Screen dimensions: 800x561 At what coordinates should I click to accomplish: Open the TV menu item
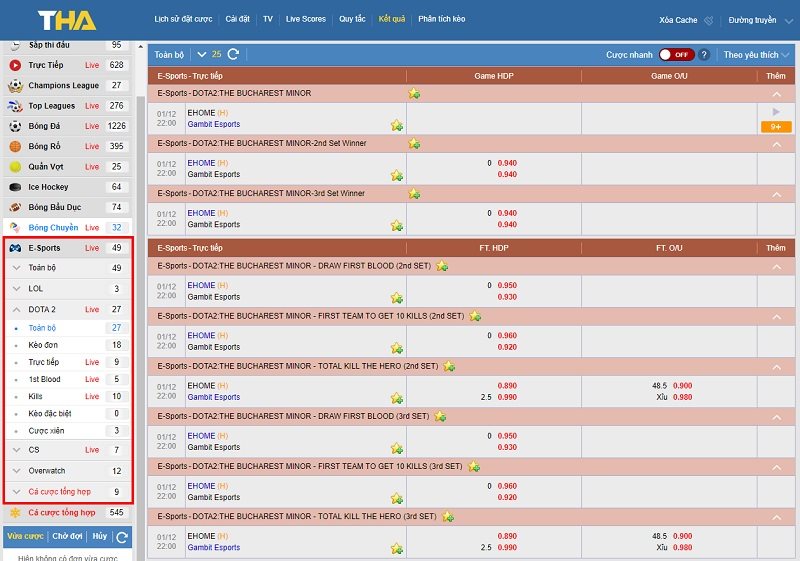[x=268, y=19]
